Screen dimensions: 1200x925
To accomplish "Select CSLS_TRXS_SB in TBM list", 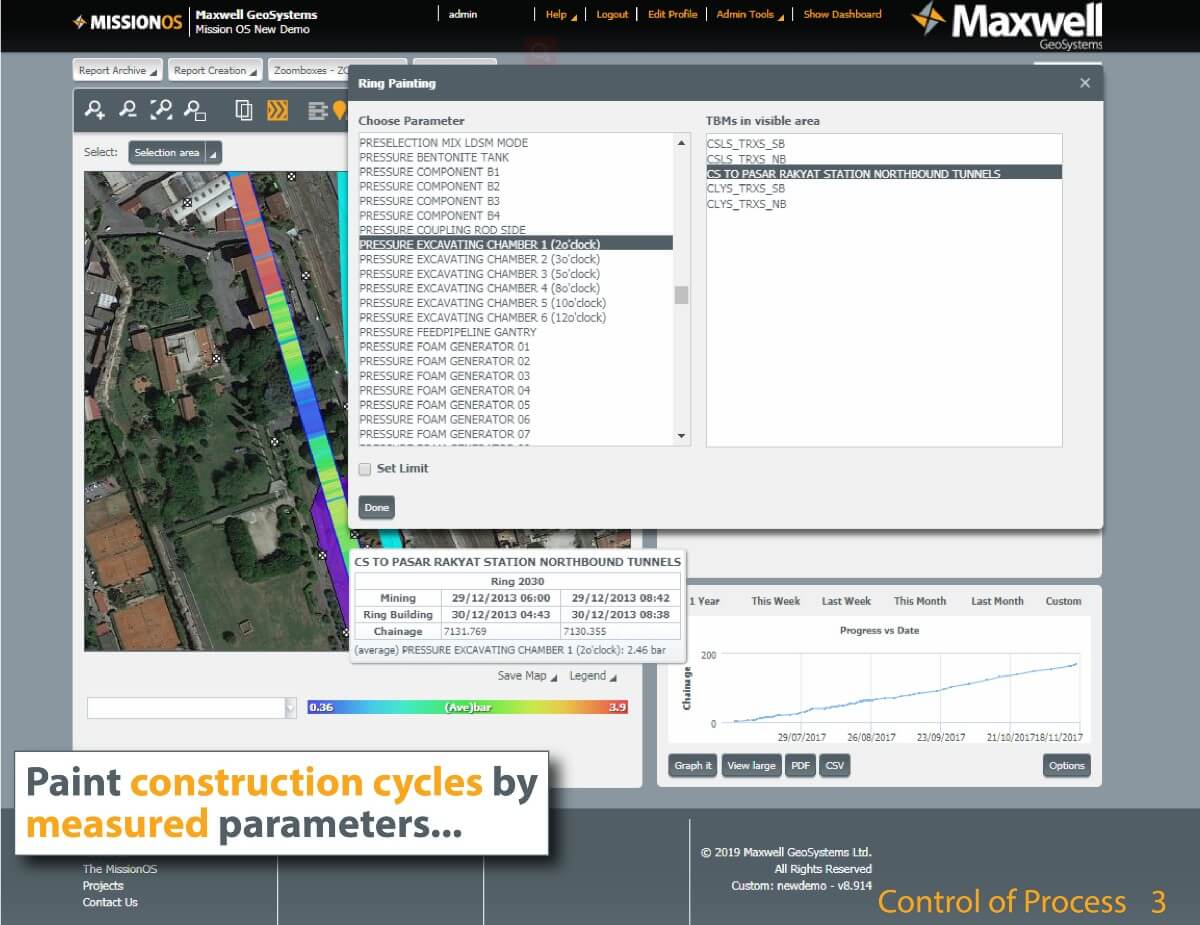I will click(883, 143).
